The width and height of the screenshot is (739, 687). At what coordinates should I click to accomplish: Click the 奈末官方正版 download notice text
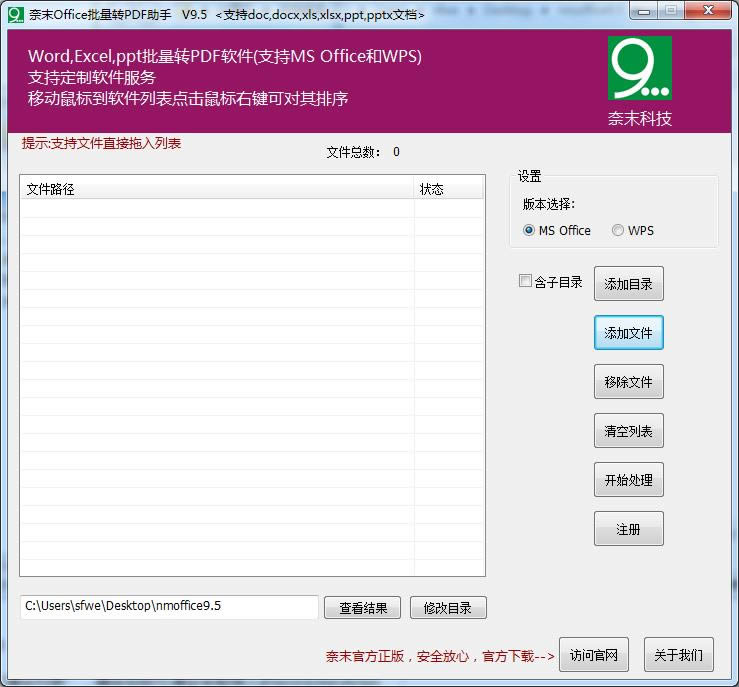coord(440,656)
